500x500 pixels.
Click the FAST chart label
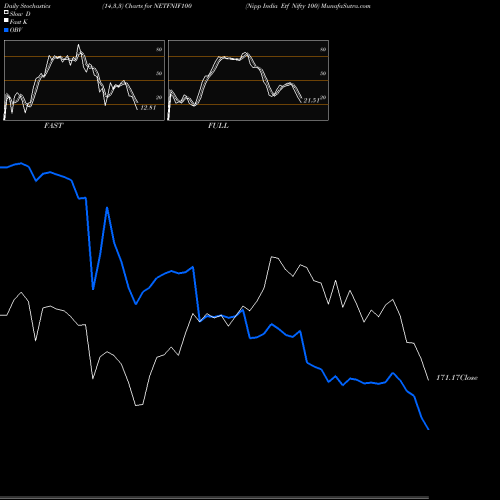53,125
